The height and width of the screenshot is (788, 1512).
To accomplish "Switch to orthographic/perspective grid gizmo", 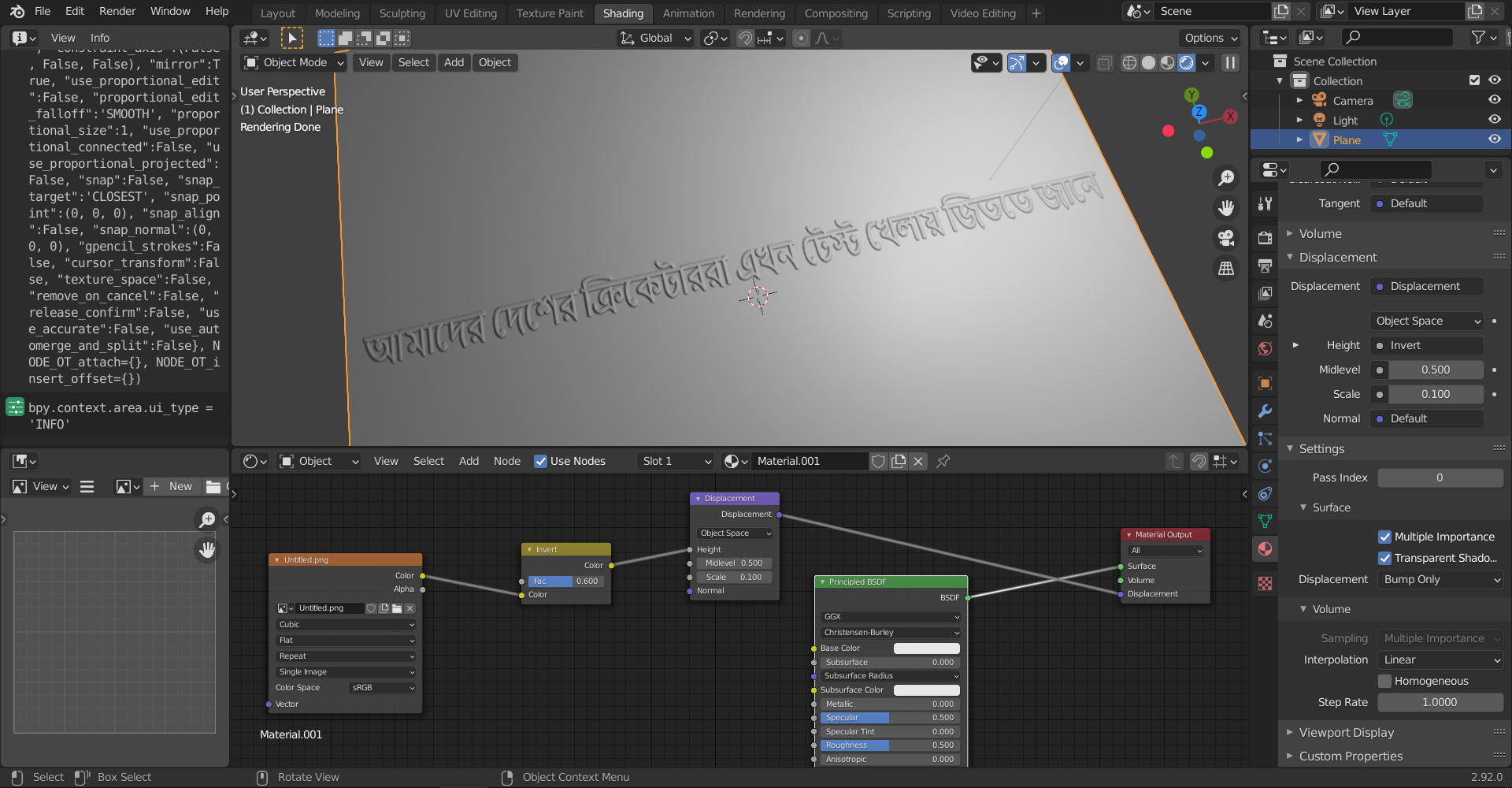I will point(1226,269).
